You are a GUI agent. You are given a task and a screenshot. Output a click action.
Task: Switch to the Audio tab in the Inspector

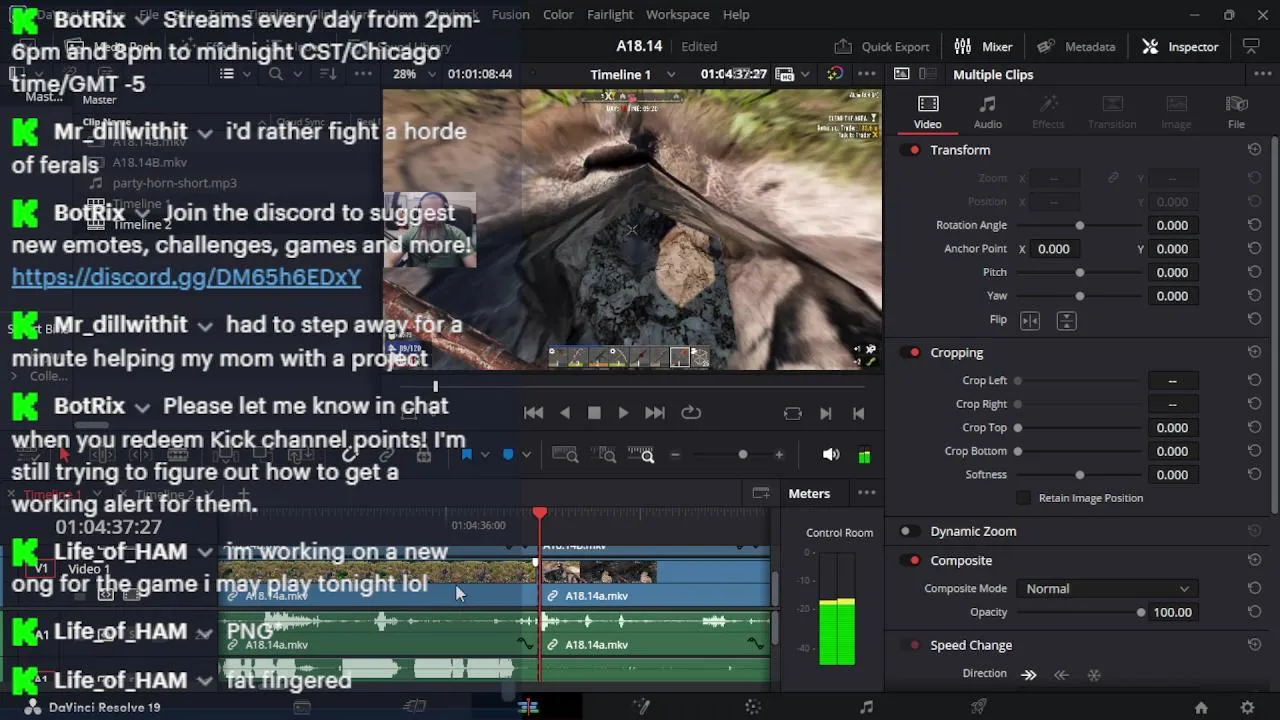[x=987, y=112]
